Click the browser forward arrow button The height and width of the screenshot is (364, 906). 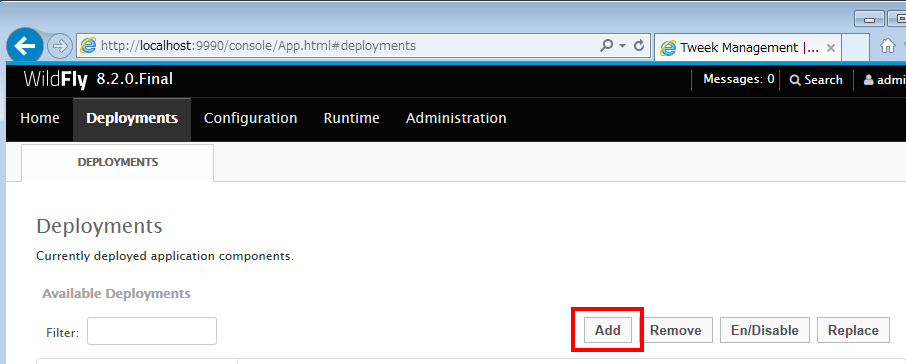pyautogui.click(x=59, y=46)
